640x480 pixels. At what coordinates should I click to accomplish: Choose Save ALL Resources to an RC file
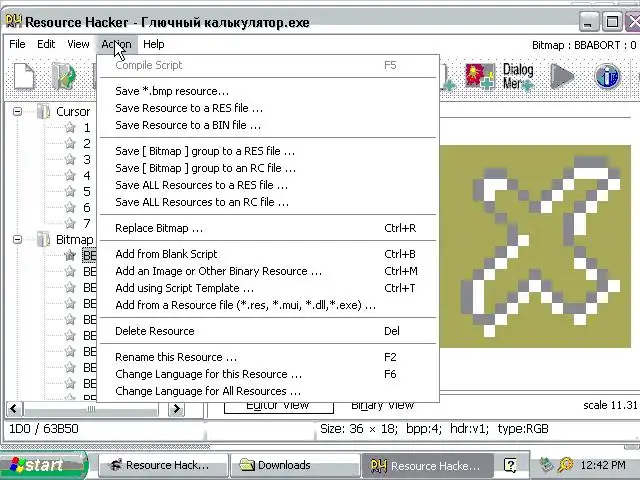(x=268, y=202)
